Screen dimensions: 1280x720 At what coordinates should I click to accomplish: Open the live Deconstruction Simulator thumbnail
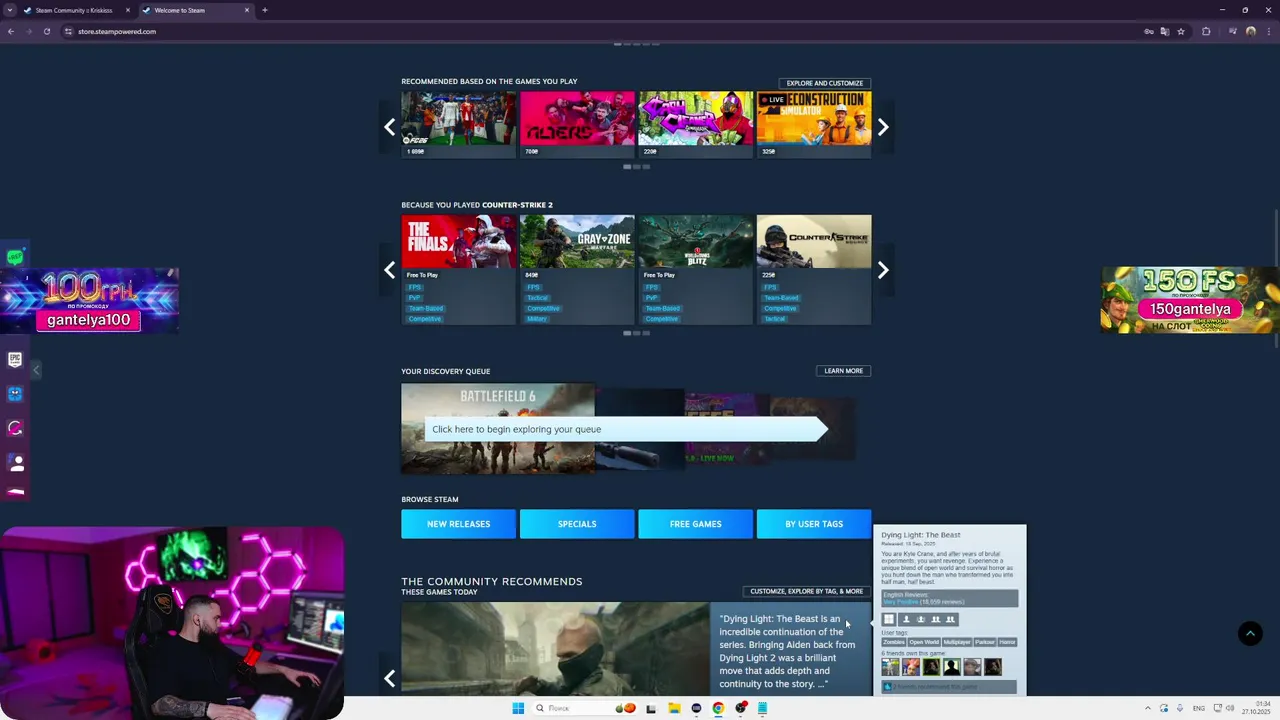tap(814, 118)
